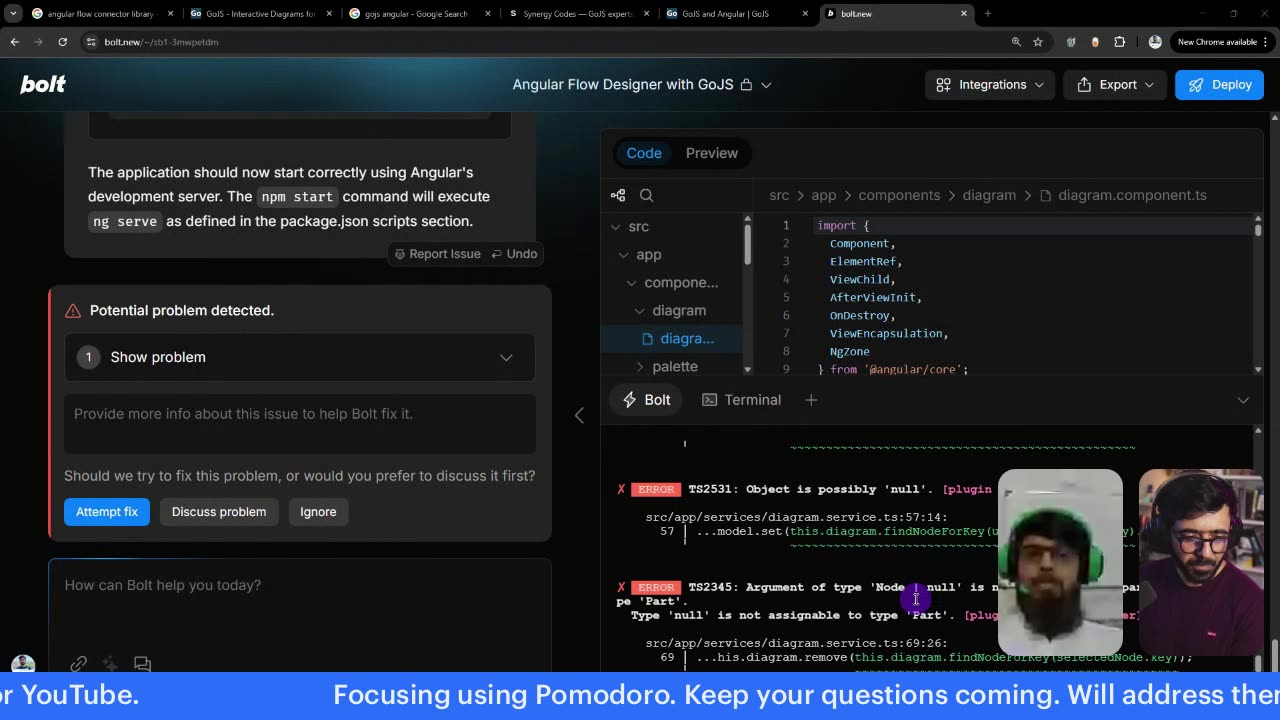This screenshot has width=1280, height=720.
Task: Click the sparkle enhance prompt icon
Action: click(110, 663)
